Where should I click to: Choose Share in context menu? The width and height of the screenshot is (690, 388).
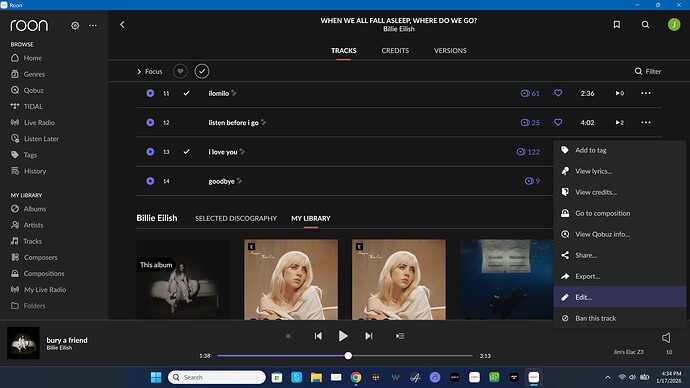[620, 255]
